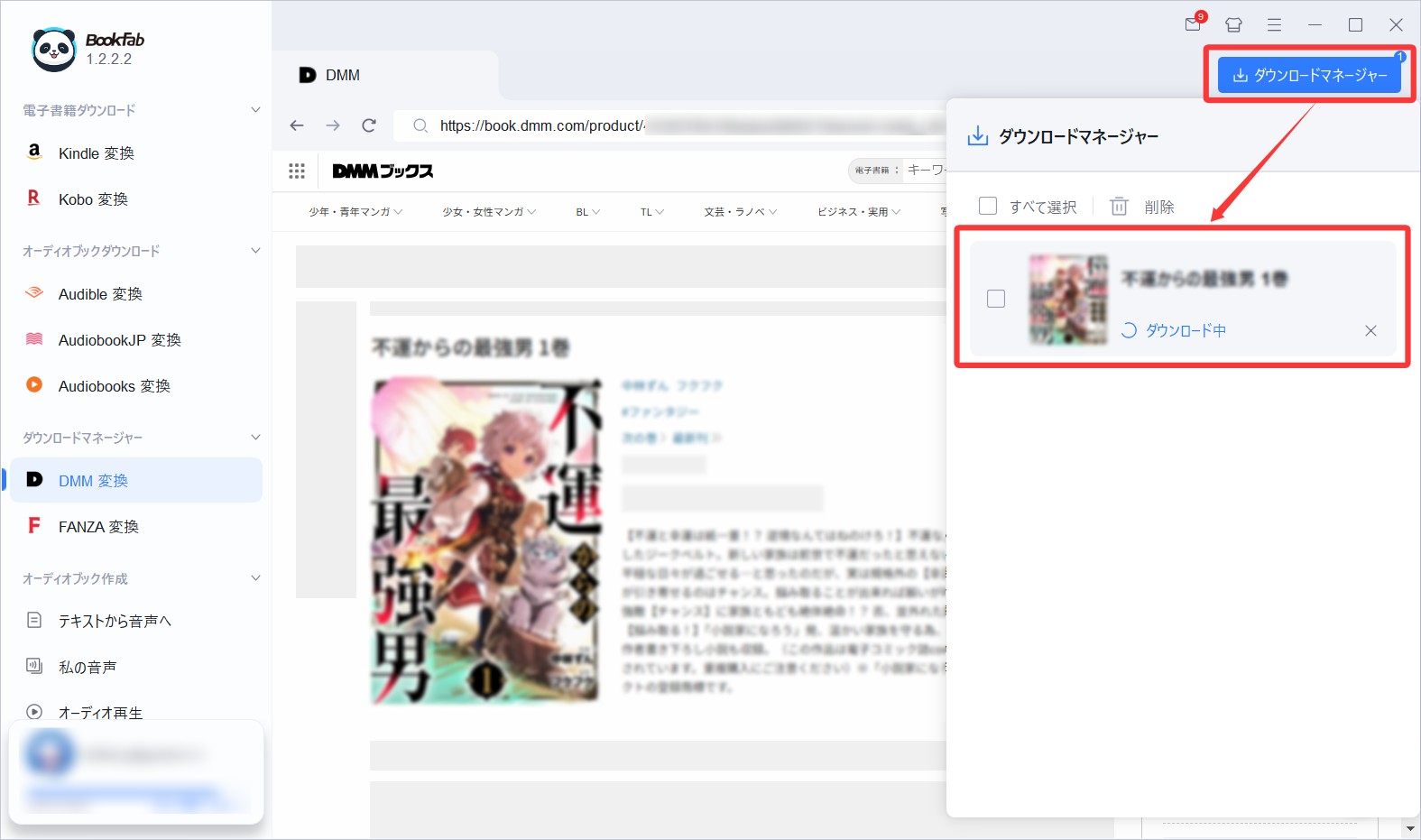Click the mail notification icon

pyautogui.click(x=1194, y=24)
